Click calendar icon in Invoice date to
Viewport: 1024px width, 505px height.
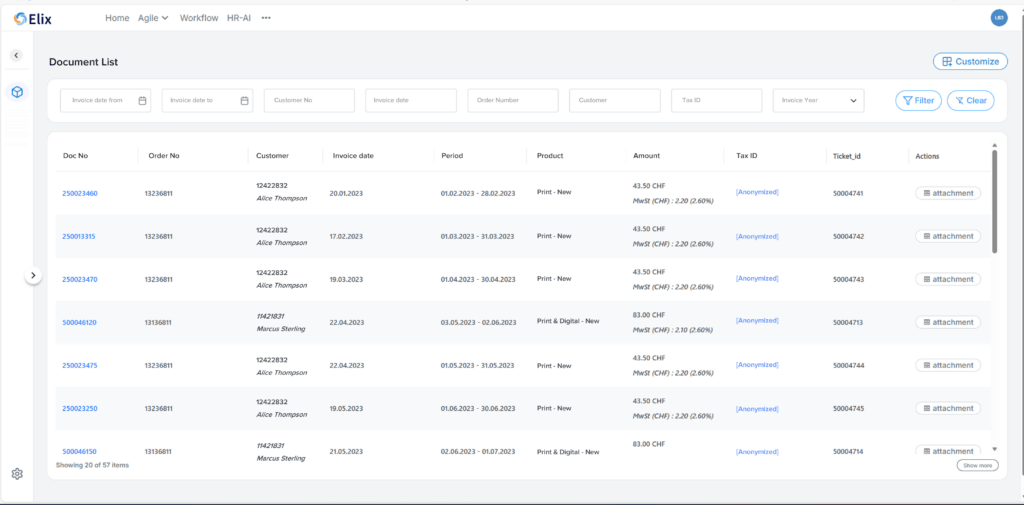click(x=245, y=101)
